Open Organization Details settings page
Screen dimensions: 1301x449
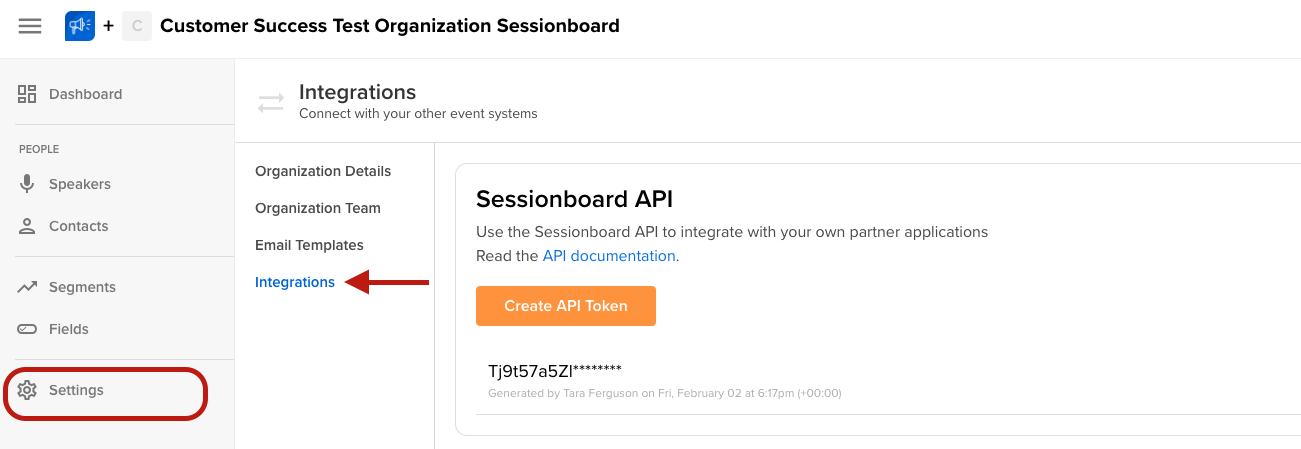pyautogui.click(x=323, y=171)
